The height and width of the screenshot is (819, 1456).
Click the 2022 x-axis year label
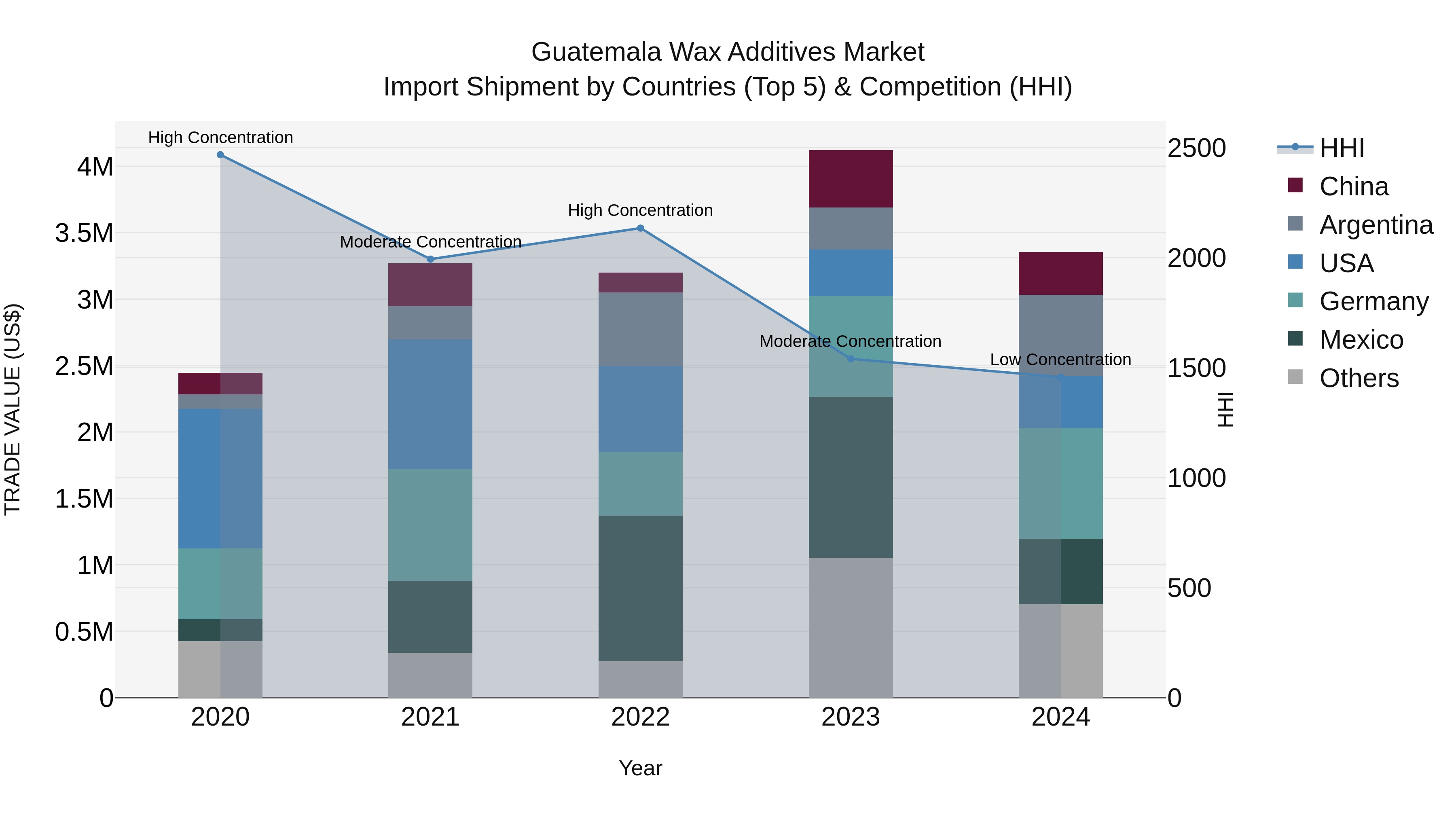(640, 717)
